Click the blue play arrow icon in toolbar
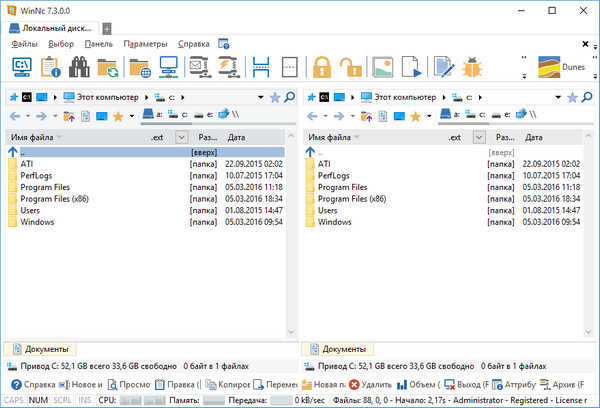Screen dimensions: 600x408 tap(411, 68)
